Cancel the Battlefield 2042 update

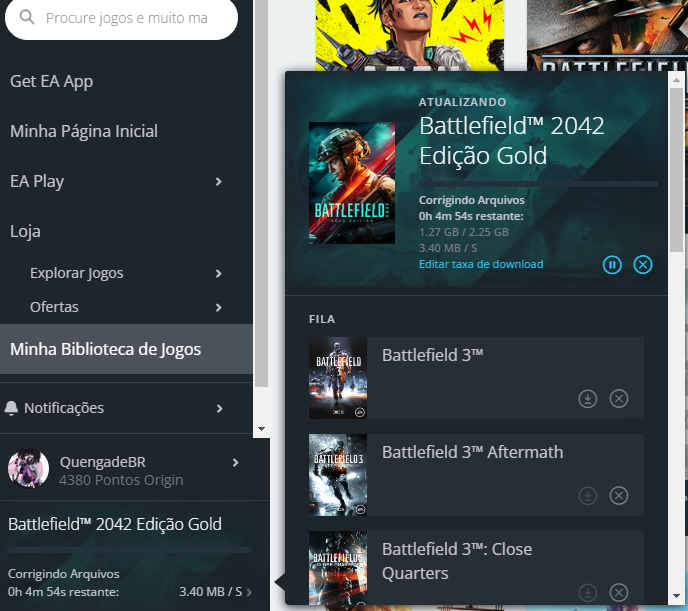coord(643,264)
